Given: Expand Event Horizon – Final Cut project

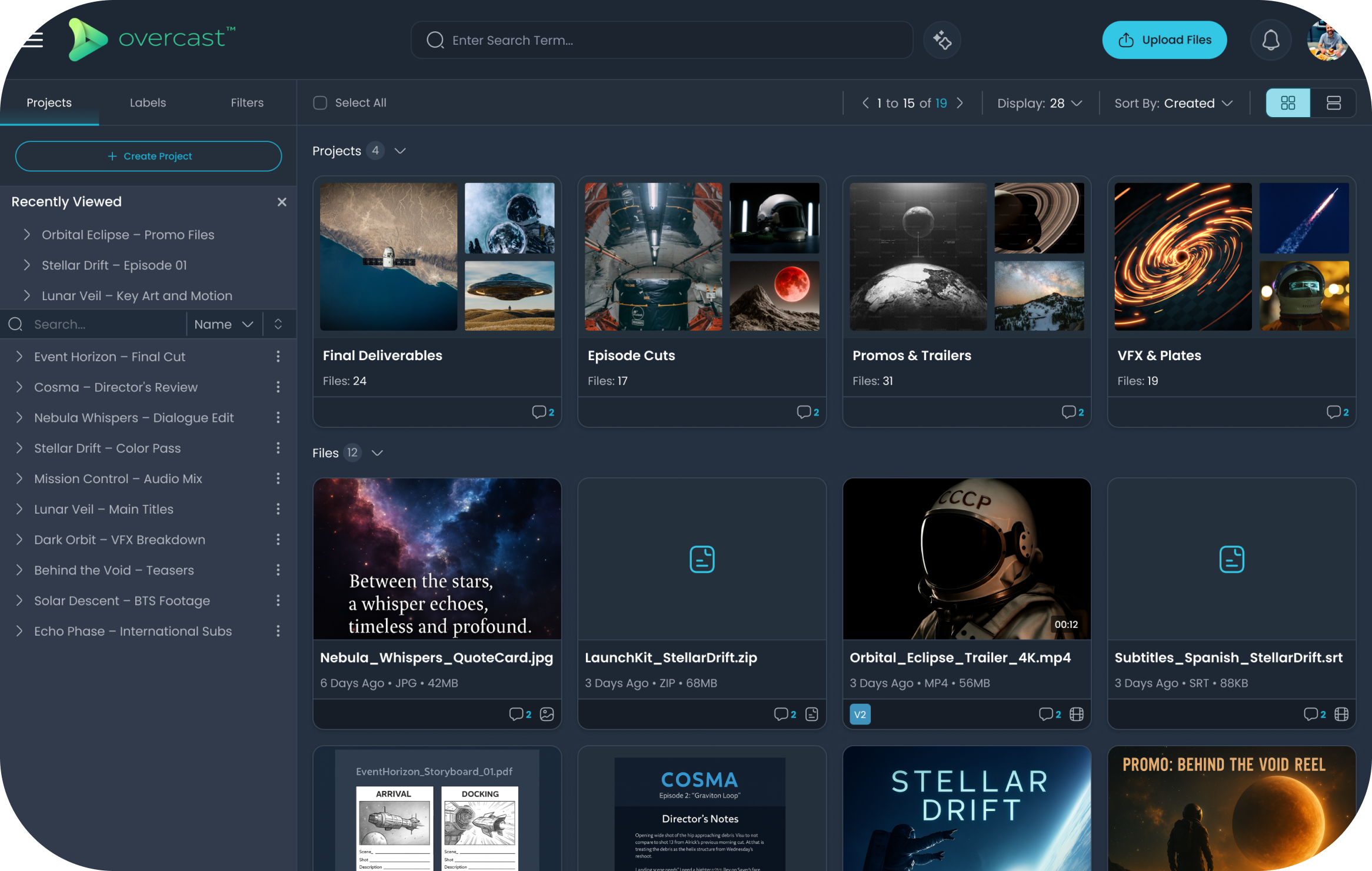Looking at the screenshot, I should click(19, 357).
